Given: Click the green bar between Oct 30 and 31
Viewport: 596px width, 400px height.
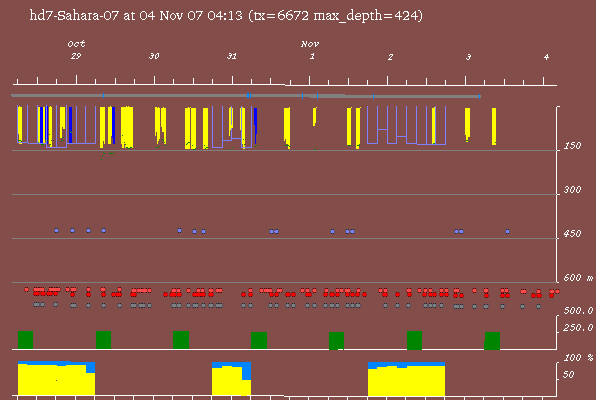Looking at the screenshot, I should pyautogui.click(x=181, y=340).
